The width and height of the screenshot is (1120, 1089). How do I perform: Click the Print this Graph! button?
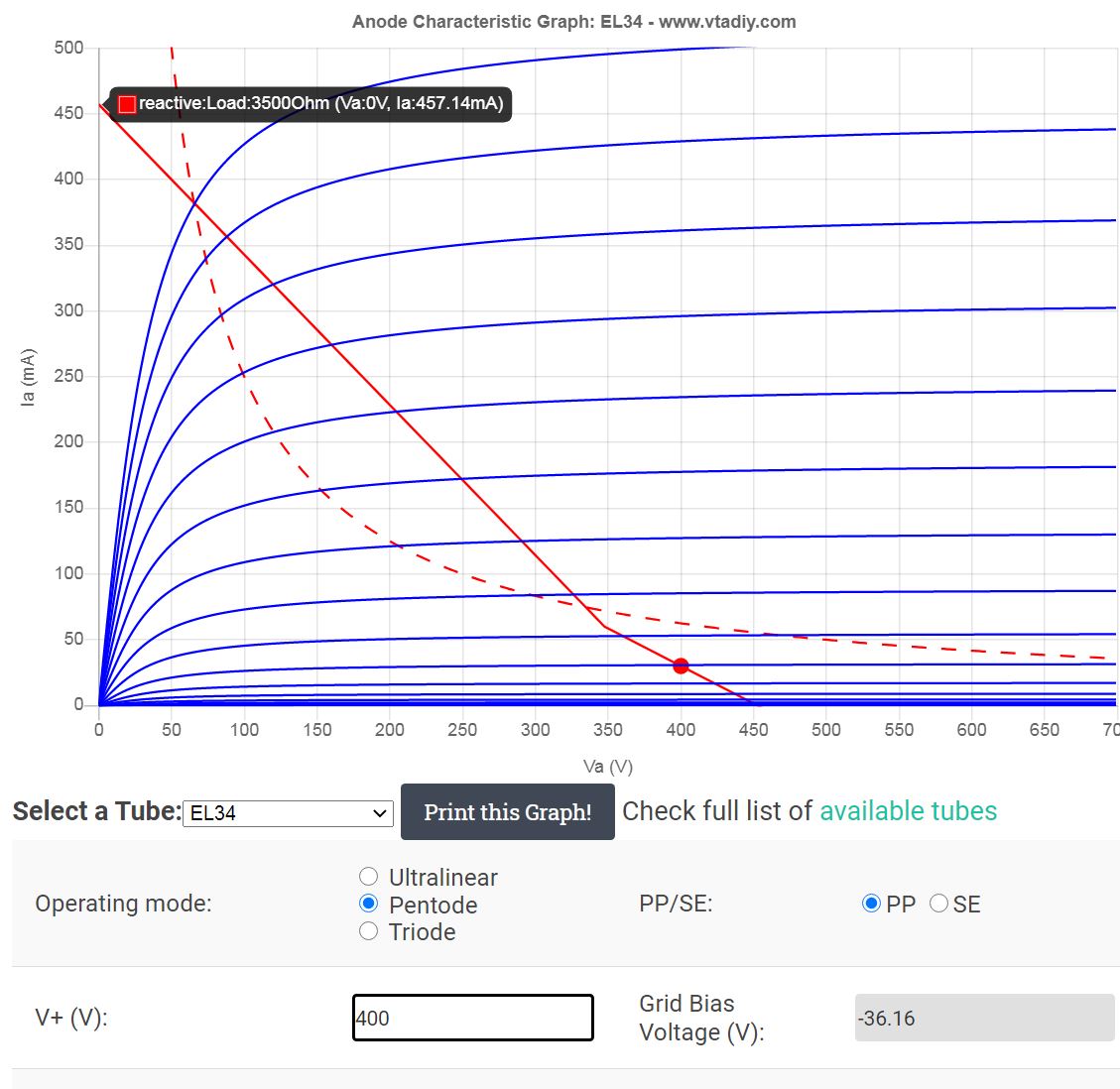pyautogui.click(x=507, y=812)
